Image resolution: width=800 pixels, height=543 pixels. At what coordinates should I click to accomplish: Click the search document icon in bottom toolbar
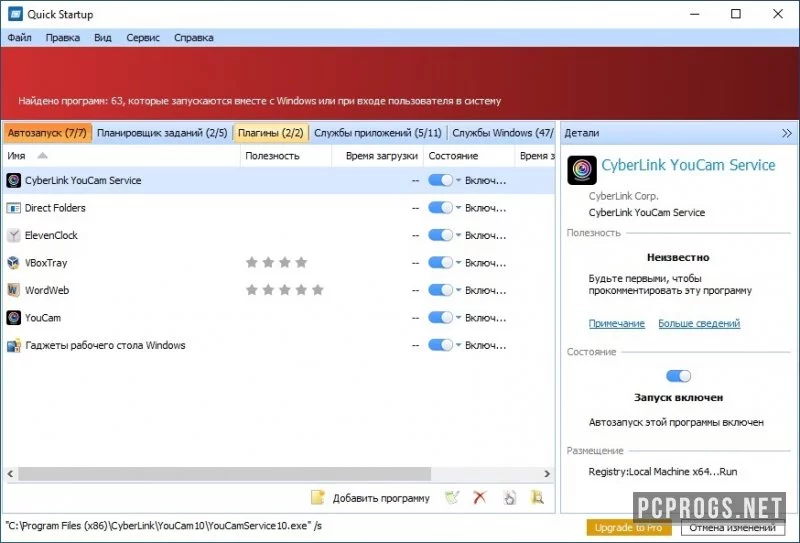[537, 498]
